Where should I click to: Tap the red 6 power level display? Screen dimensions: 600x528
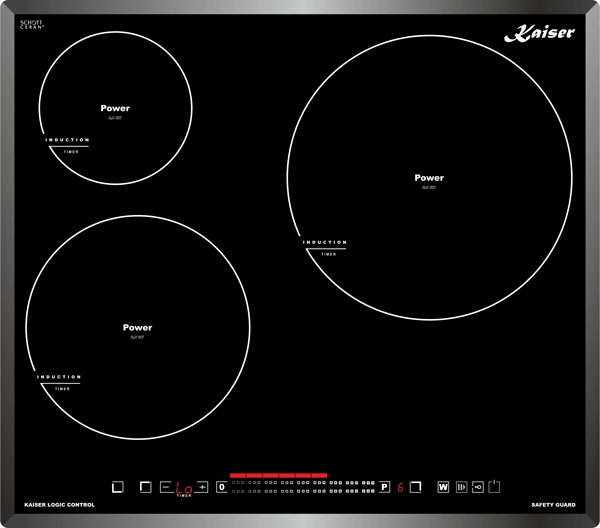(x=400, y=487)
